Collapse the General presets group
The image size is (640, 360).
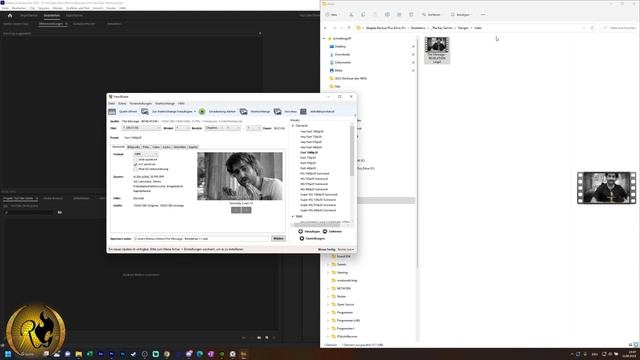pyautogui.click(x=293, y=126)
